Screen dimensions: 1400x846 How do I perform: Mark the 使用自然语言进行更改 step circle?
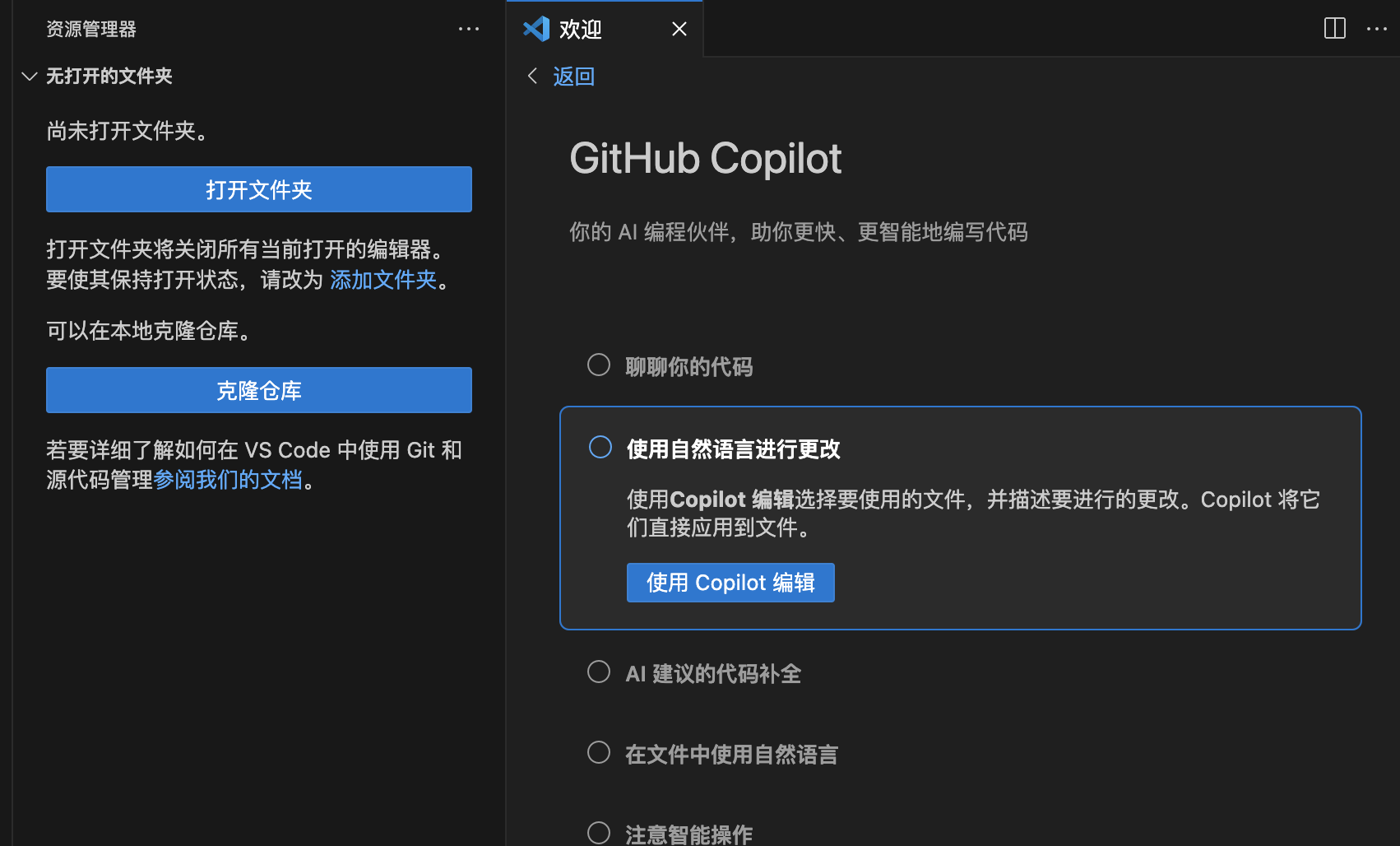click(600, 447)
